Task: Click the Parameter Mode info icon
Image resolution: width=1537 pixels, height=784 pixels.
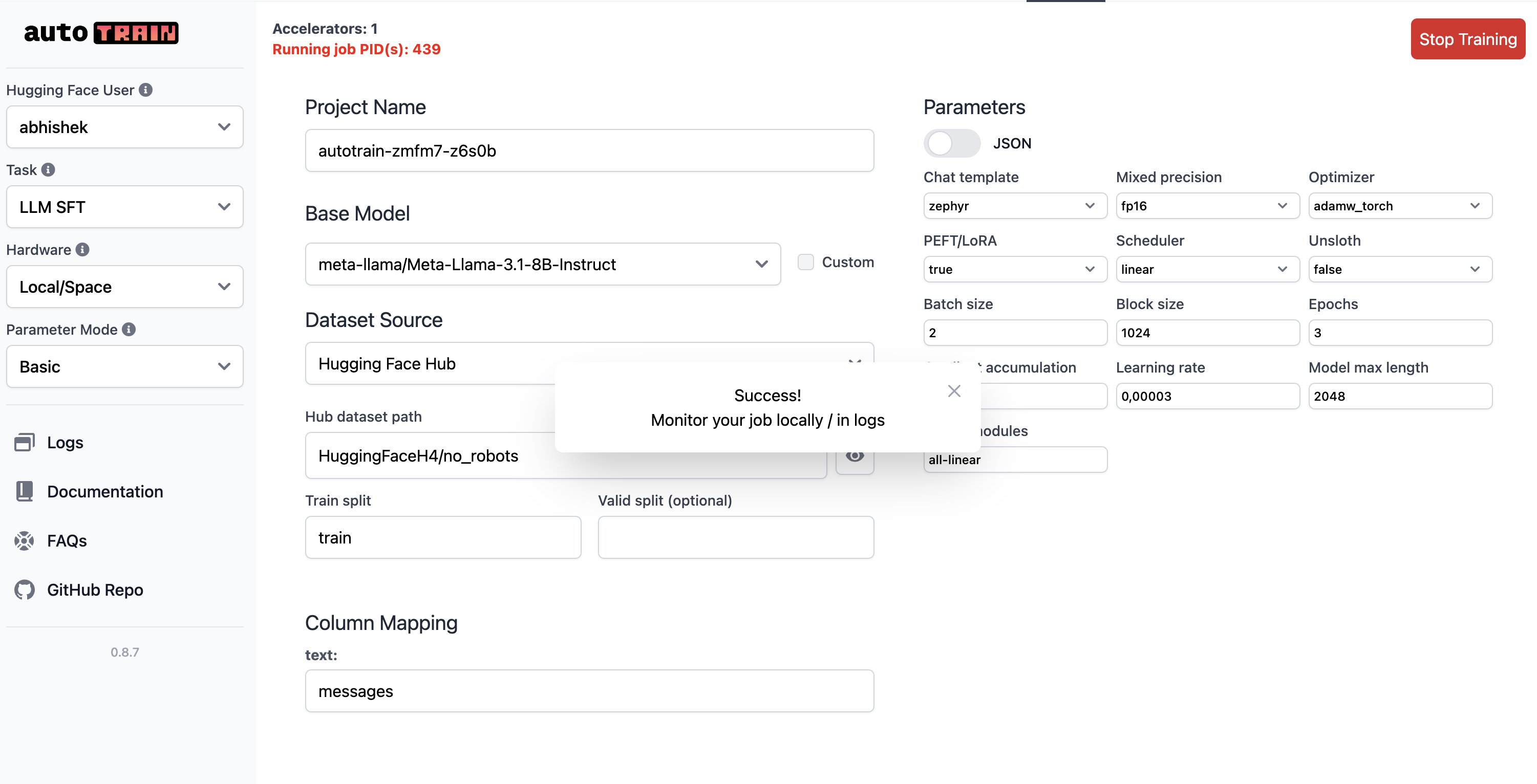Action: (129, 329)
